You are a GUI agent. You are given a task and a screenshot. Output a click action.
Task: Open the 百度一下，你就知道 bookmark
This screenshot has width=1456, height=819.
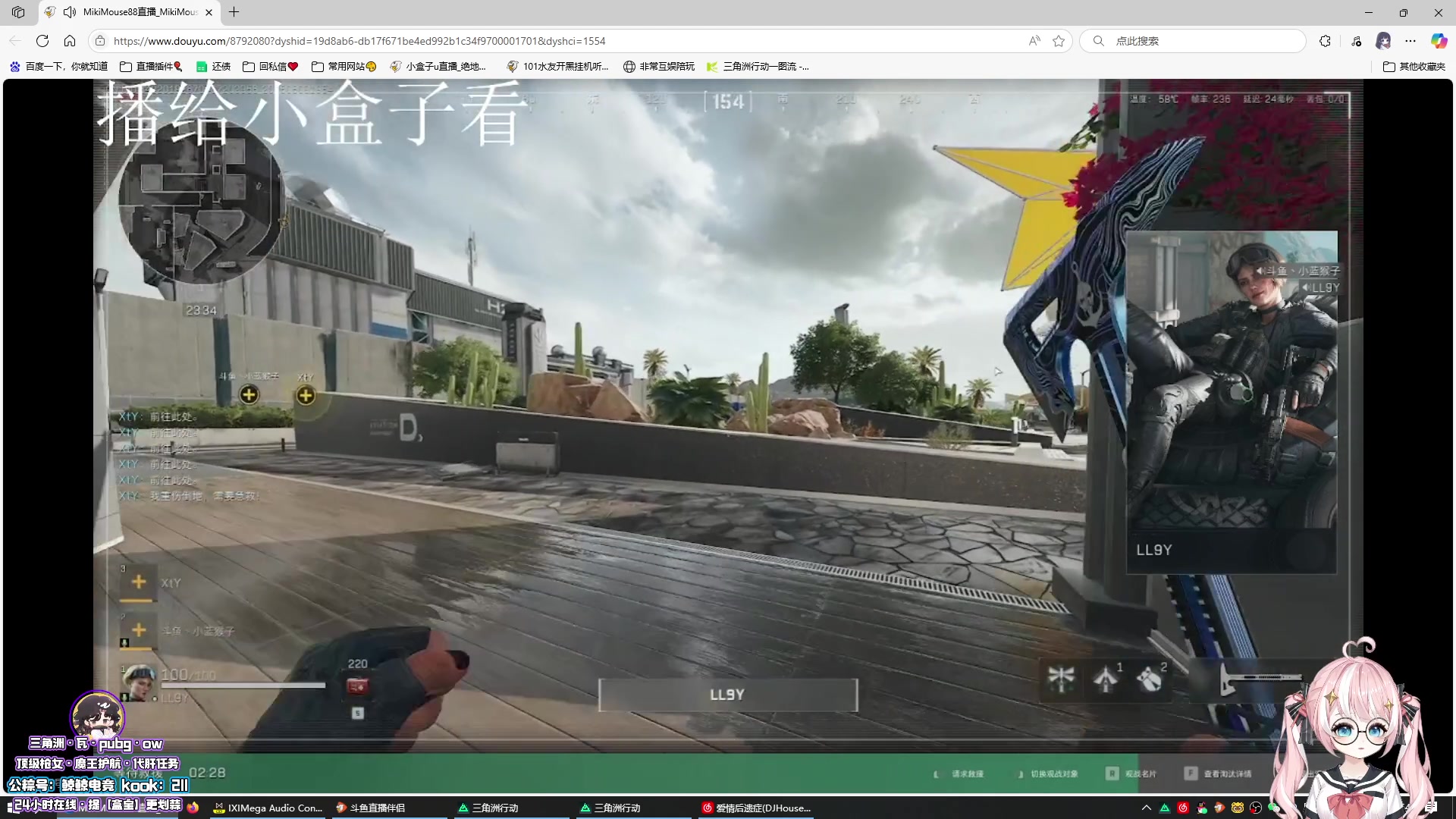tap(58, 67)
